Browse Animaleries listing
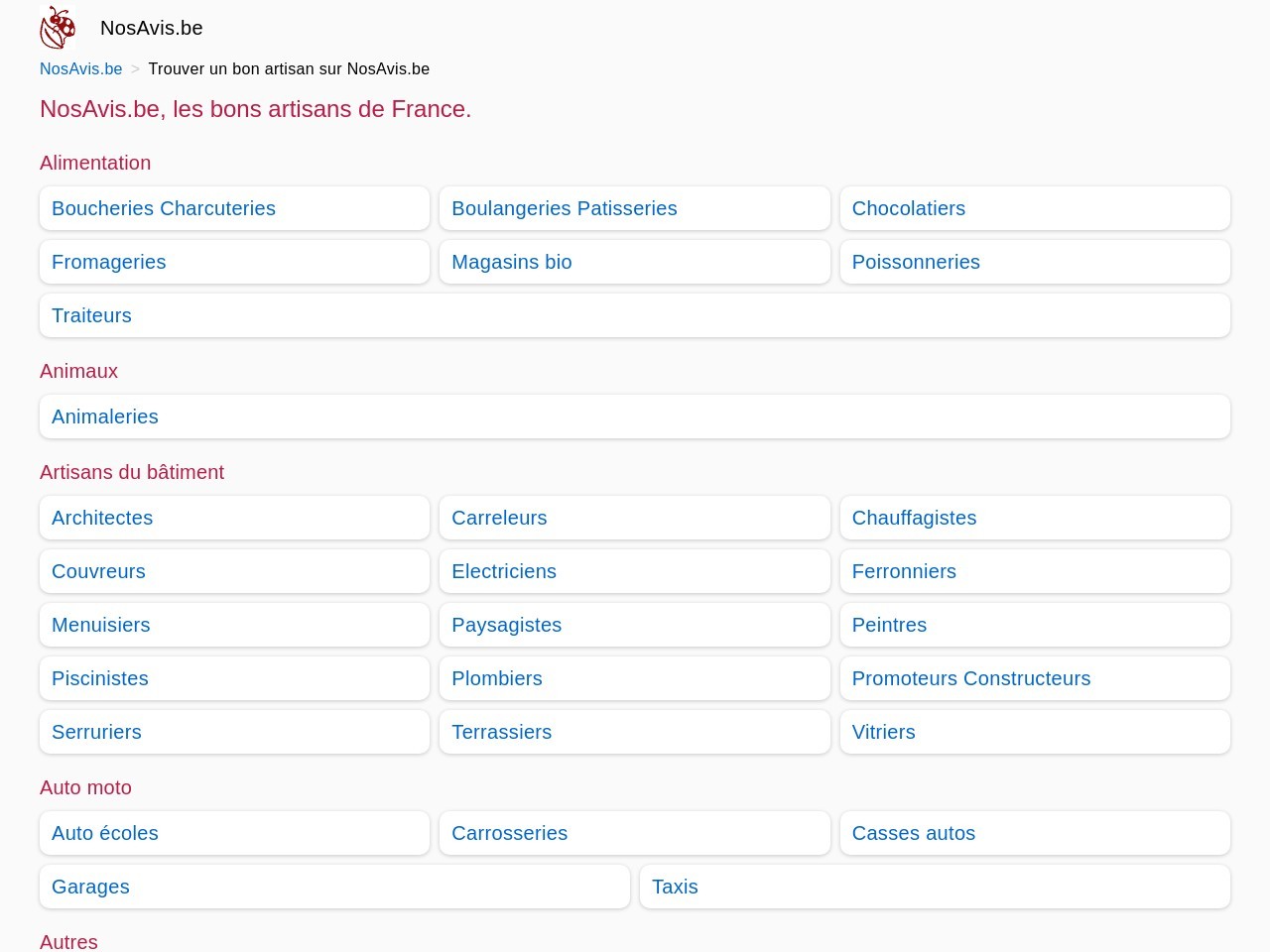This screenshot has height=952, width=1270. pos(635,416)
